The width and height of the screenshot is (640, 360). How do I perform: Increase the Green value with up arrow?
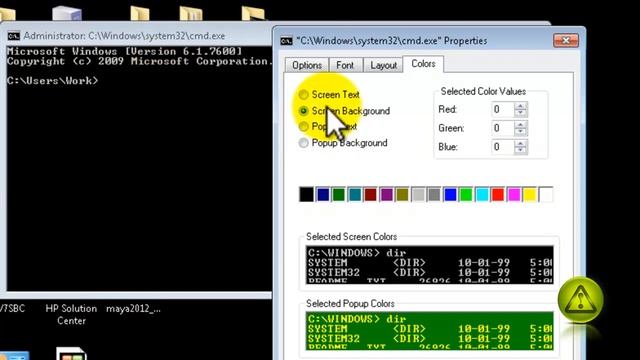[x=520, y=124]
